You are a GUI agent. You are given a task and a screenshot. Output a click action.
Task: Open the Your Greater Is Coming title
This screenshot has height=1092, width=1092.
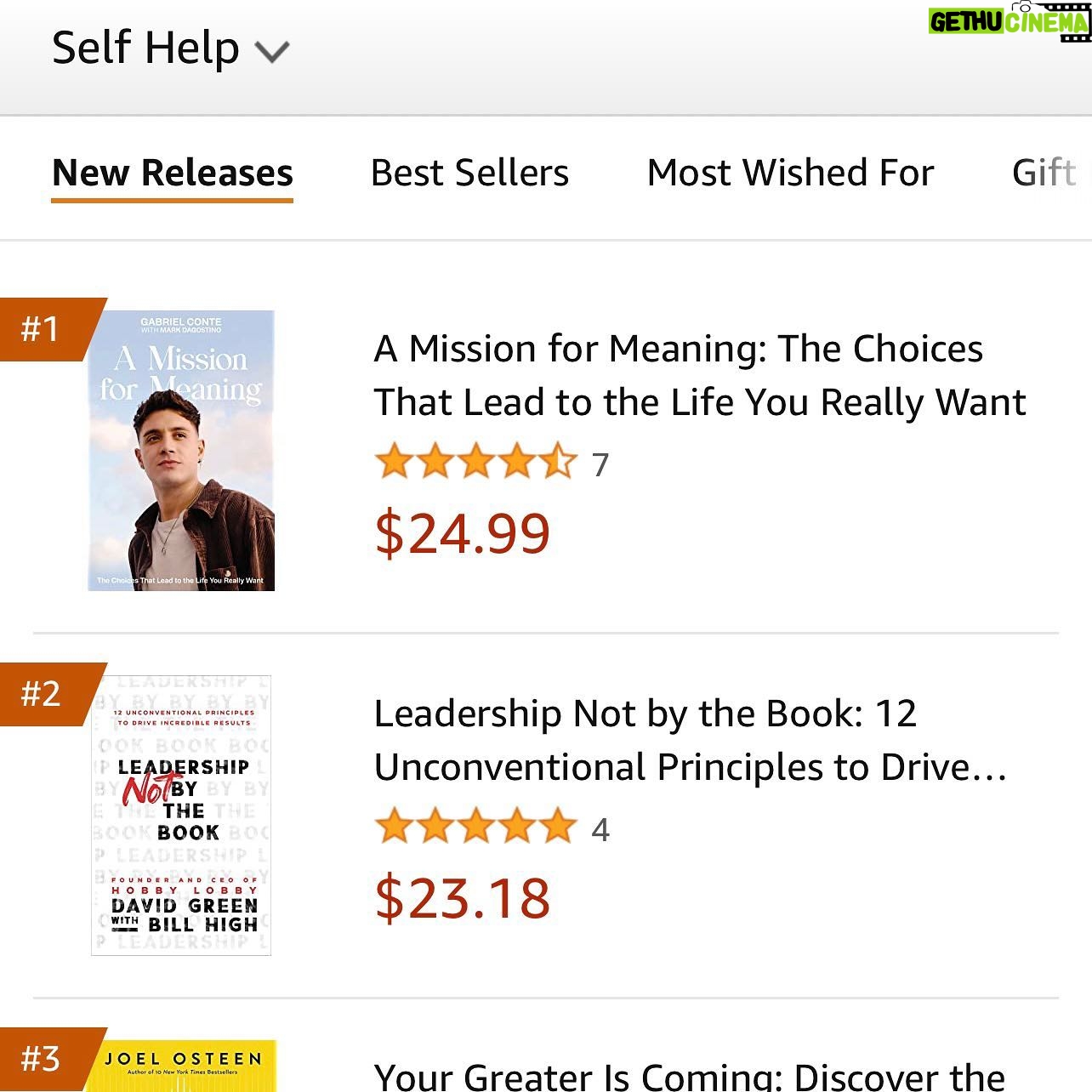coord(689,1076)
